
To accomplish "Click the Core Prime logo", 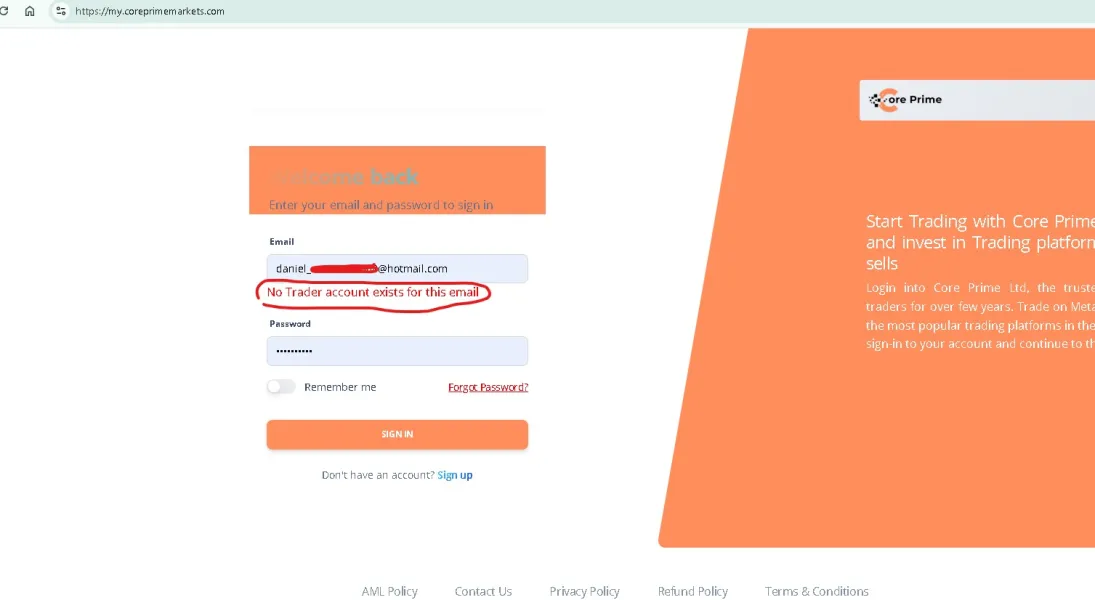I will point(905,100).
